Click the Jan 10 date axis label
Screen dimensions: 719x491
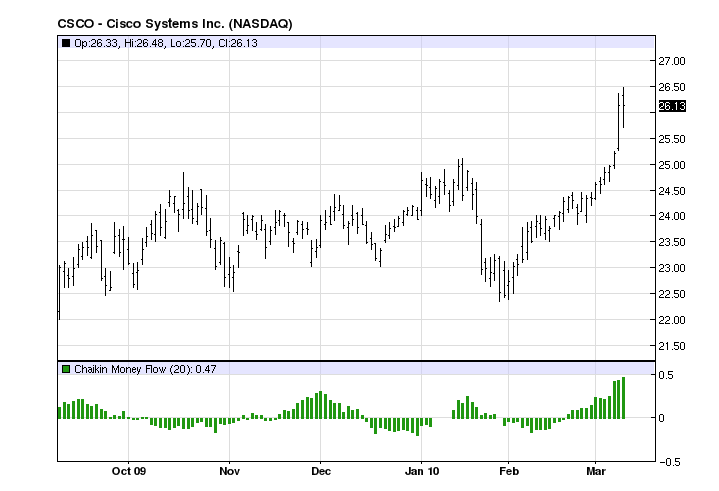(x=422, y=471)
